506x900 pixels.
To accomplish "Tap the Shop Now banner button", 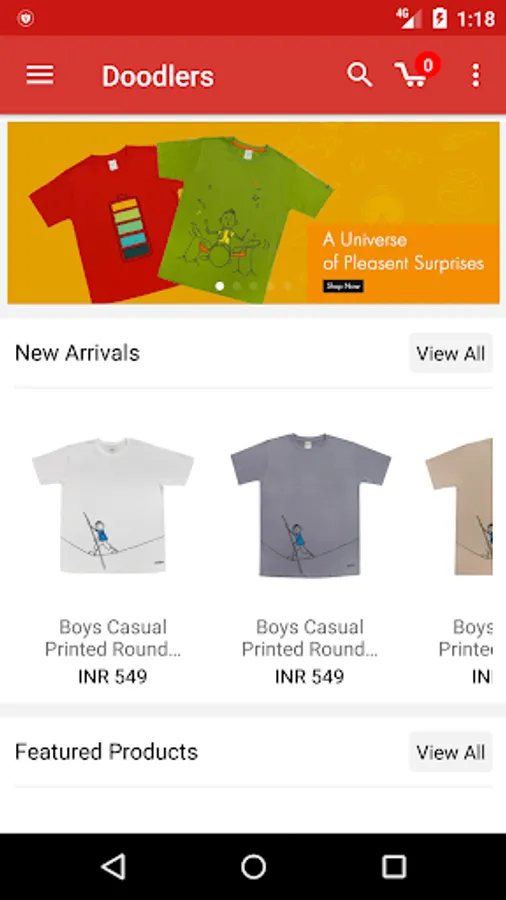I will click(x=343, y=286).
